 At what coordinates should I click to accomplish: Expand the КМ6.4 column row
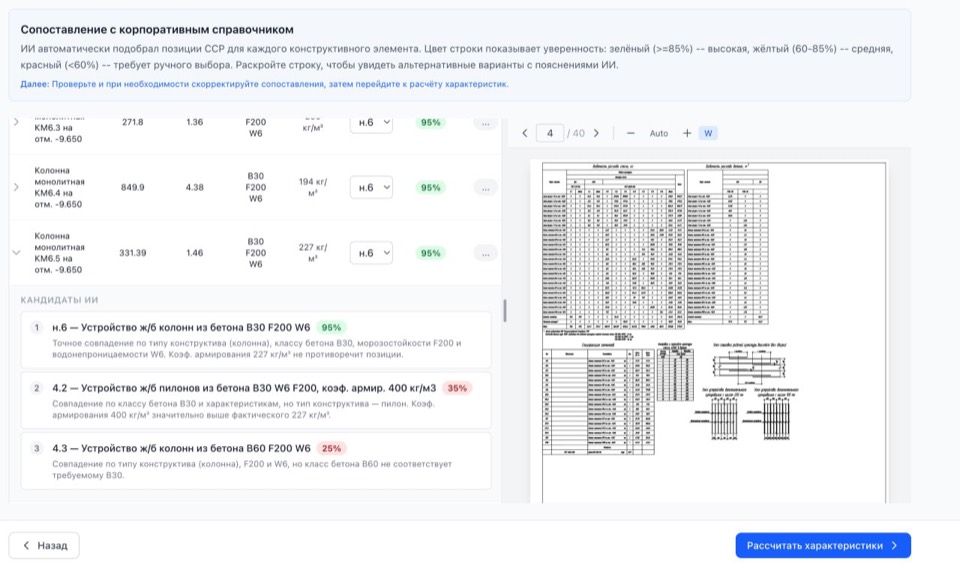pos(15,187)
